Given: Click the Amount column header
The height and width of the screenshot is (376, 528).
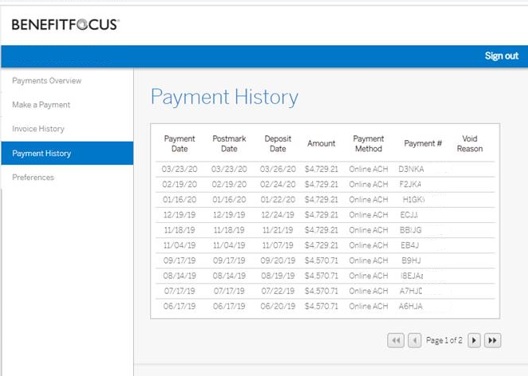Looking at the screenshot, I should tap(321, 143).
